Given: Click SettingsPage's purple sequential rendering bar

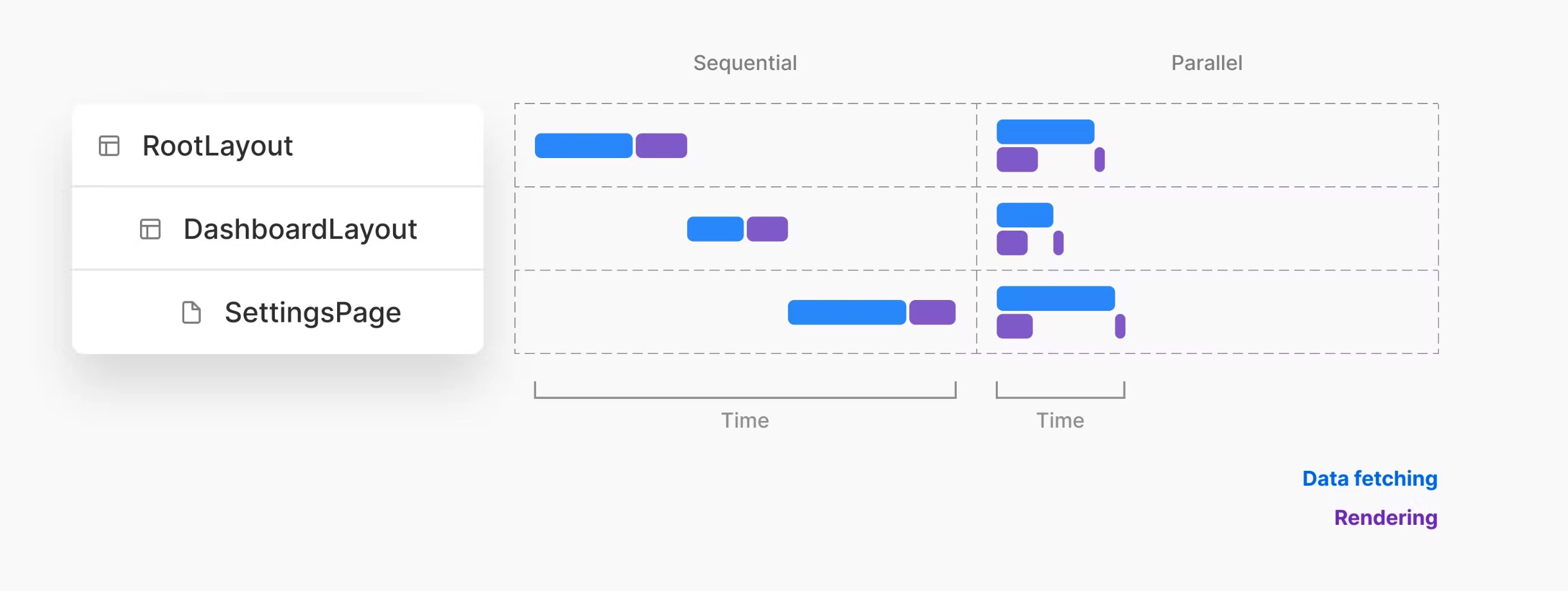Looking at the screenshot, I should pyautogui.click(x=932, y=312).
